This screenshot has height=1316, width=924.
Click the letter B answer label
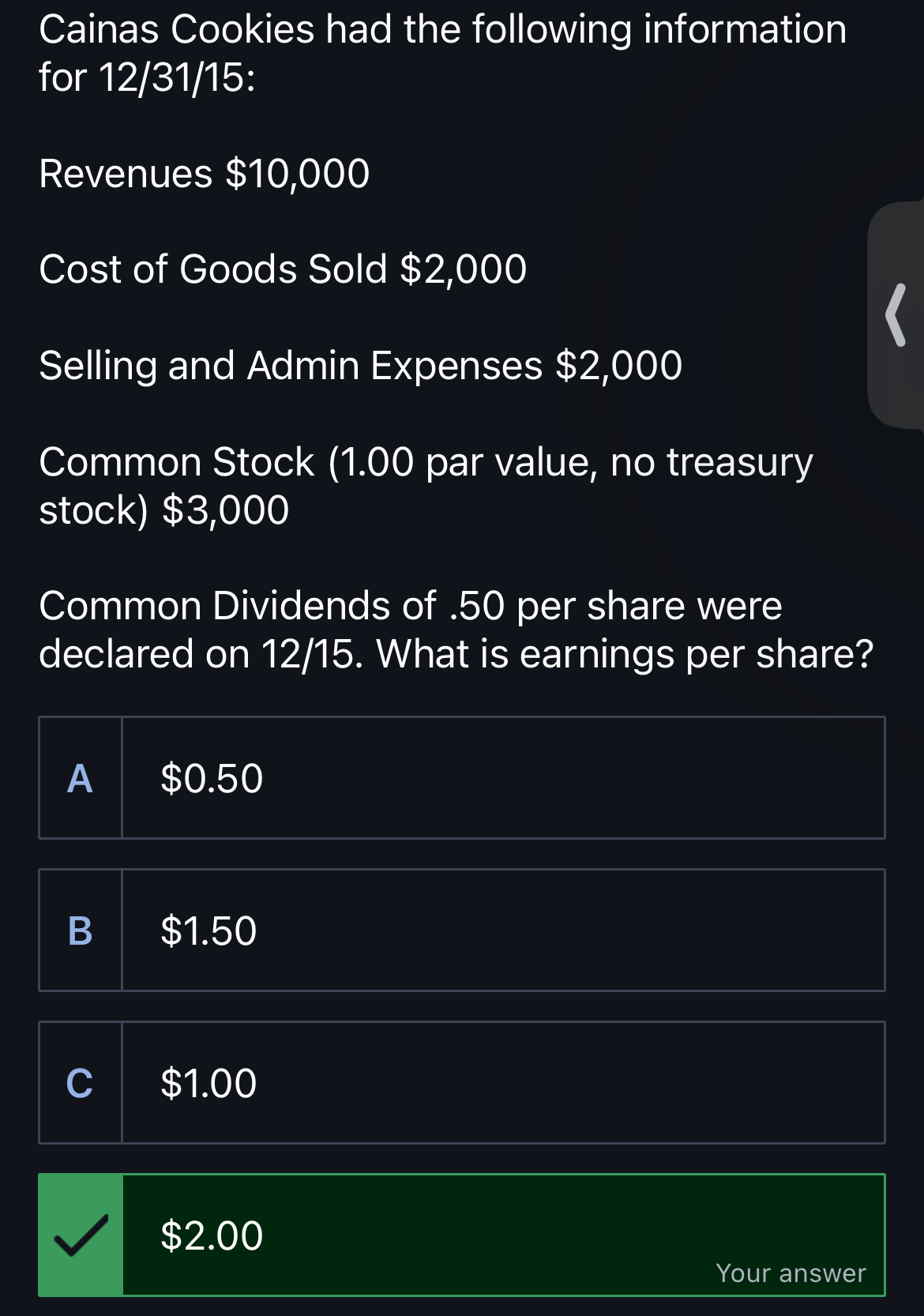click(x=80, y=931)
